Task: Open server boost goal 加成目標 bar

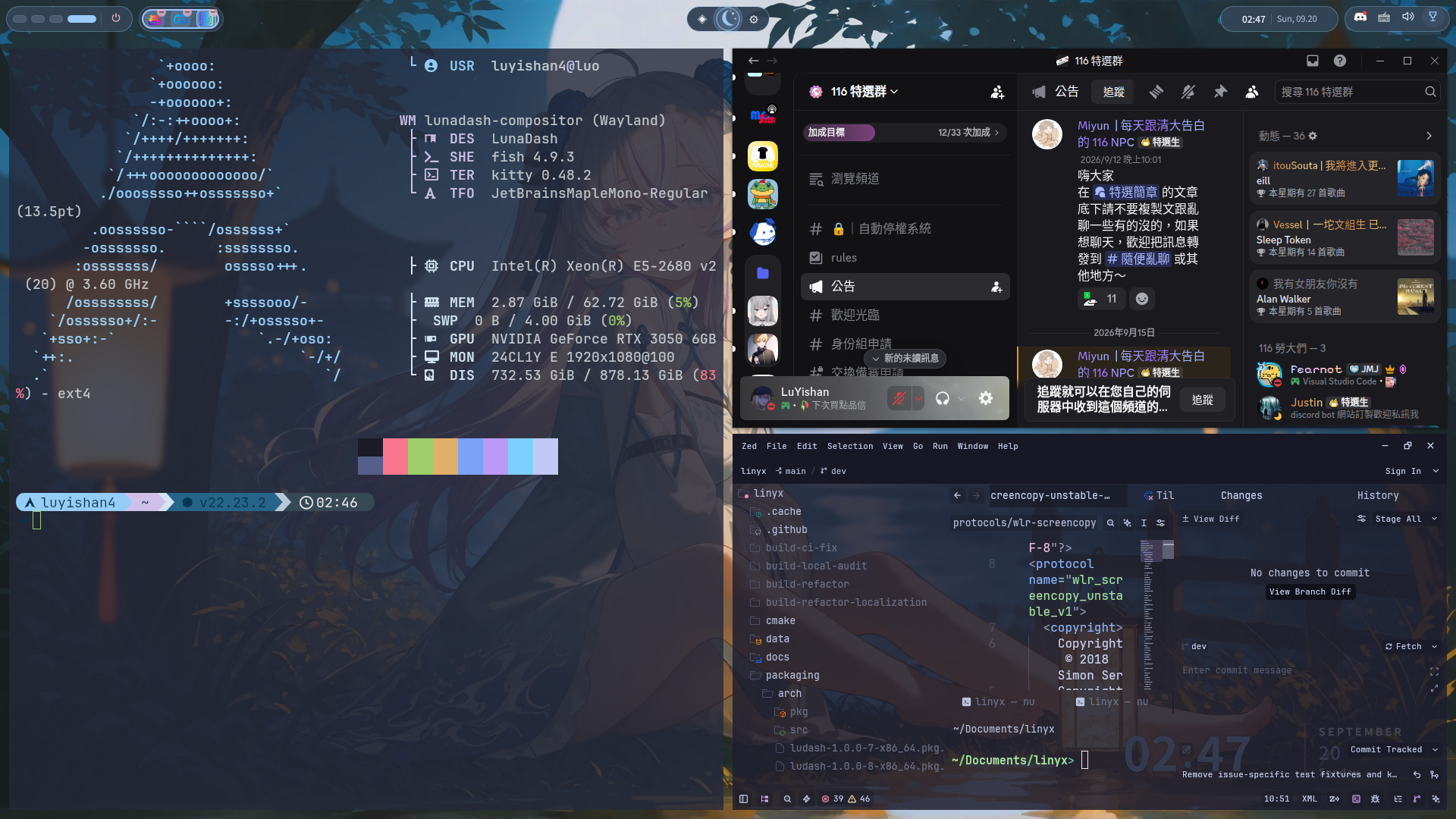Action: point(905,133)
